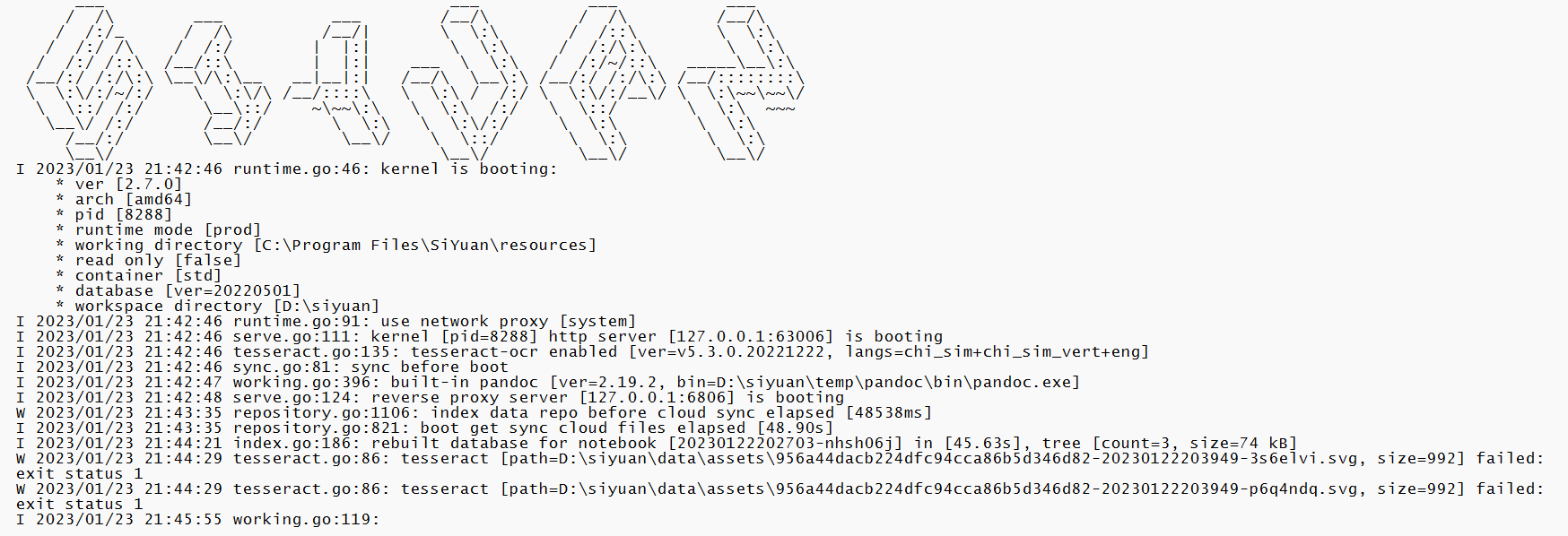Select the 'sync before boot' log entry

(370, 367)
